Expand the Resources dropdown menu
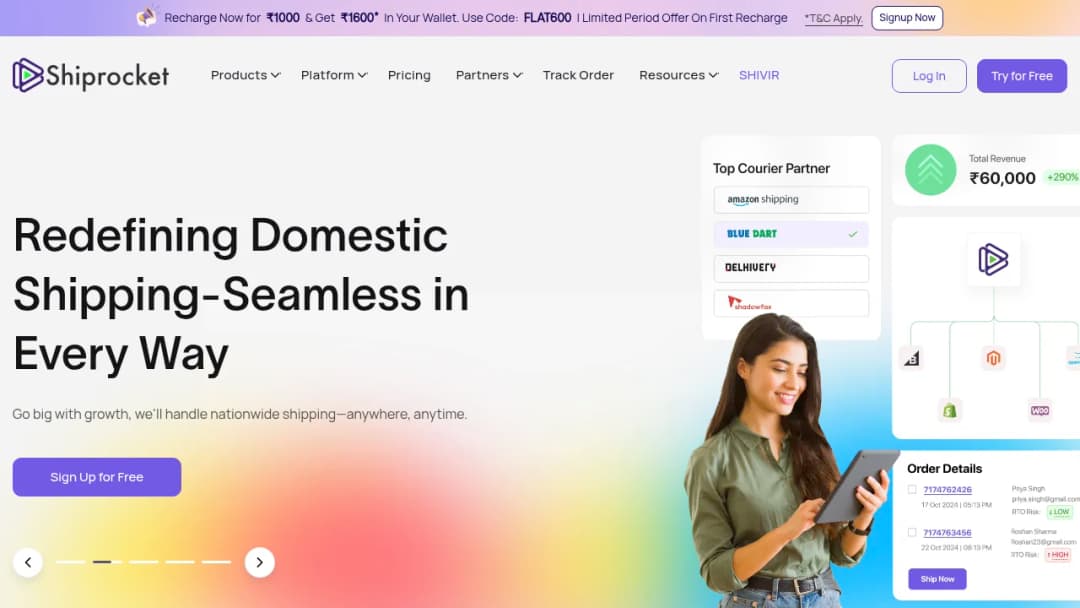The width and height of the screenshot is (1080, 608). (x=678, y=75)
